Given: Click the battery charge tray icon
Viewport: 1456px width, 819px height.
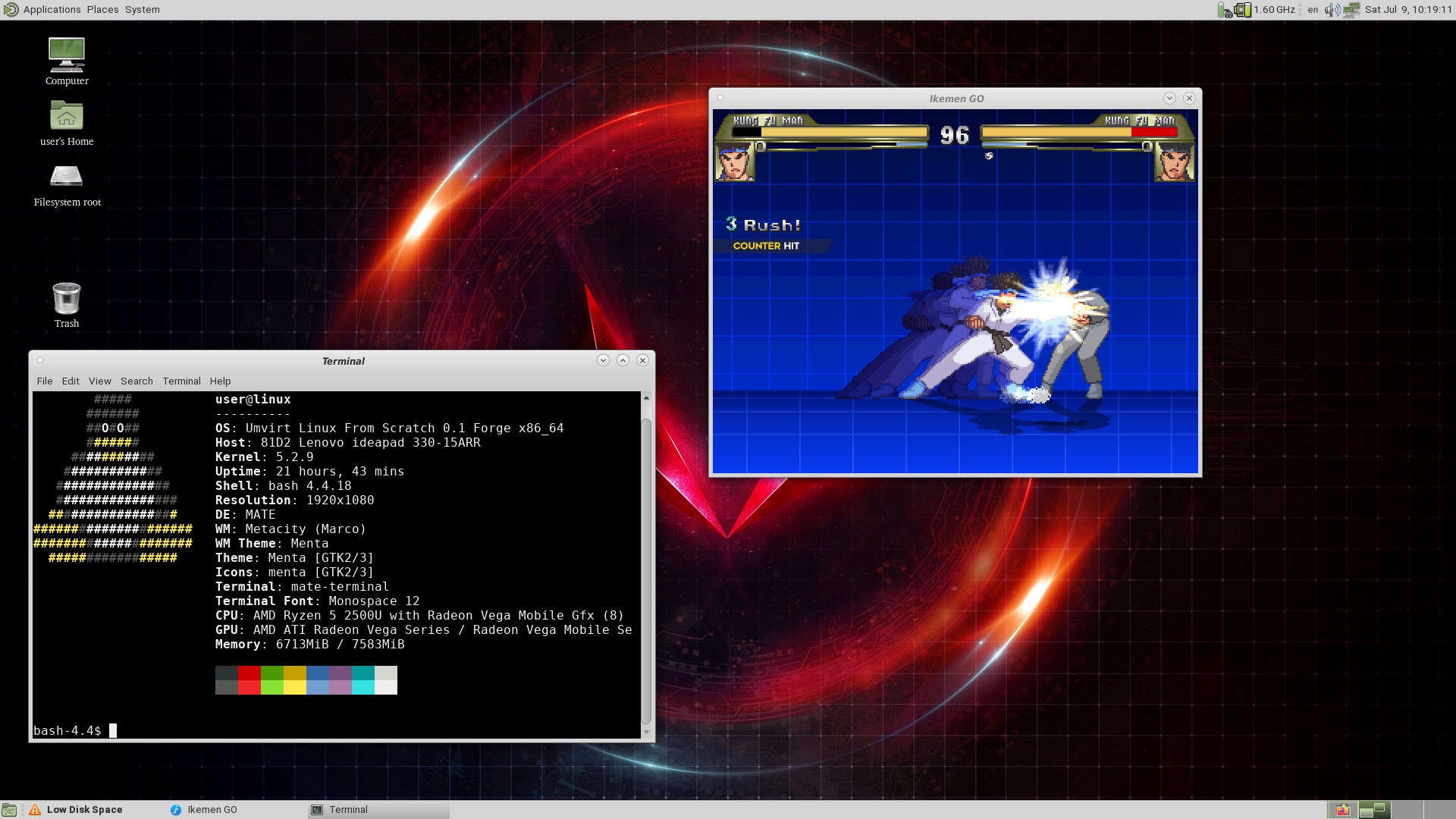Looking at the screenshot, I should tap(1225, 10).
